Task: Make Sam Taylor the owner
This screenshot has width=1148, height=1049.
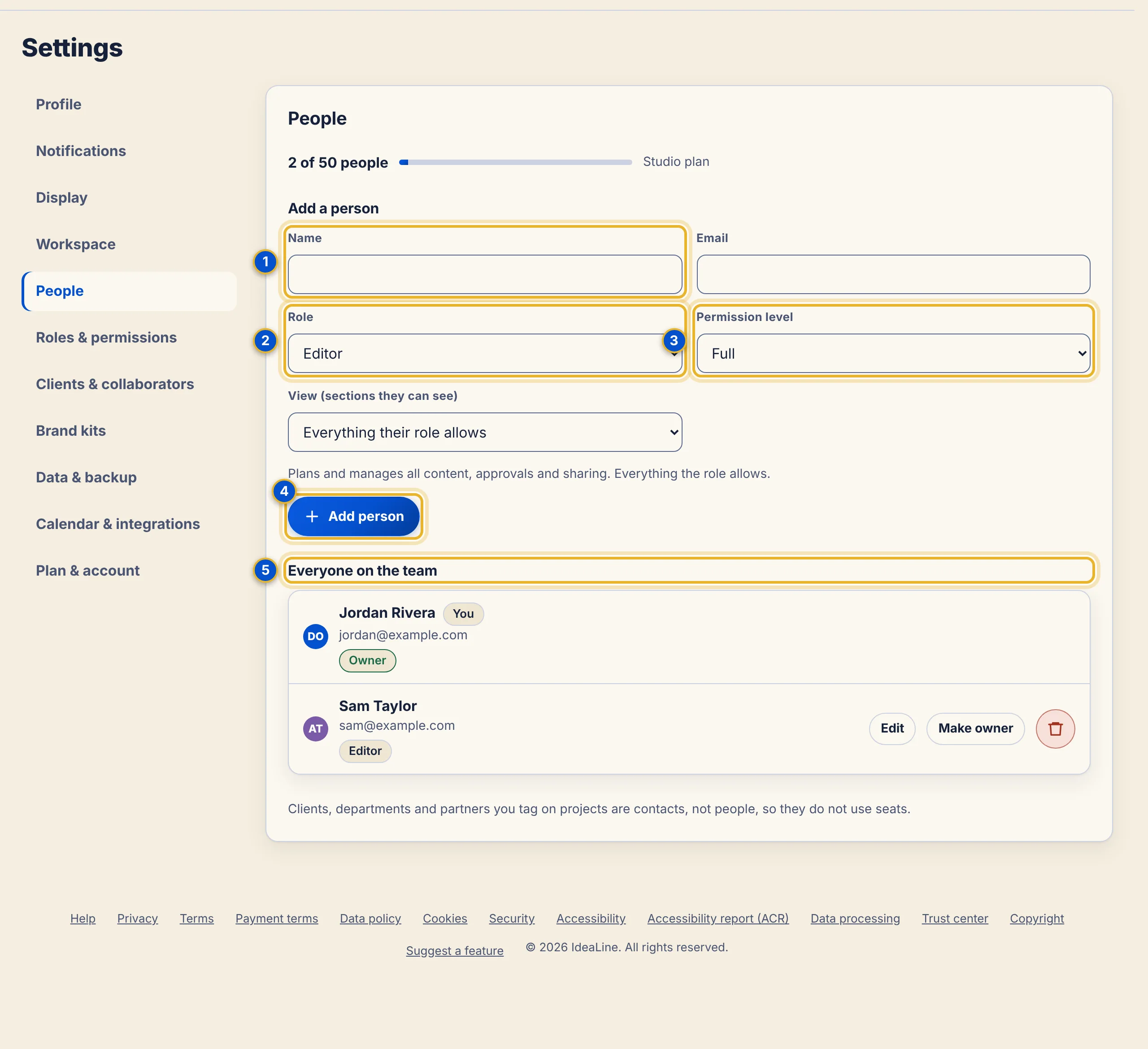Action: coord(975,728)
